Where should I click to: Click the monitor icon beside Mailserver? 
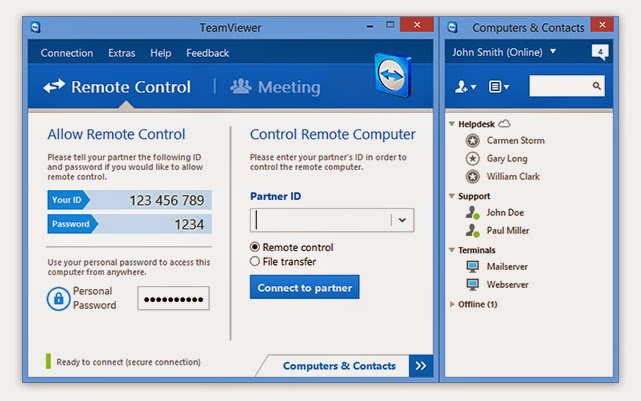pyautogui.click(x=473, y=267)
